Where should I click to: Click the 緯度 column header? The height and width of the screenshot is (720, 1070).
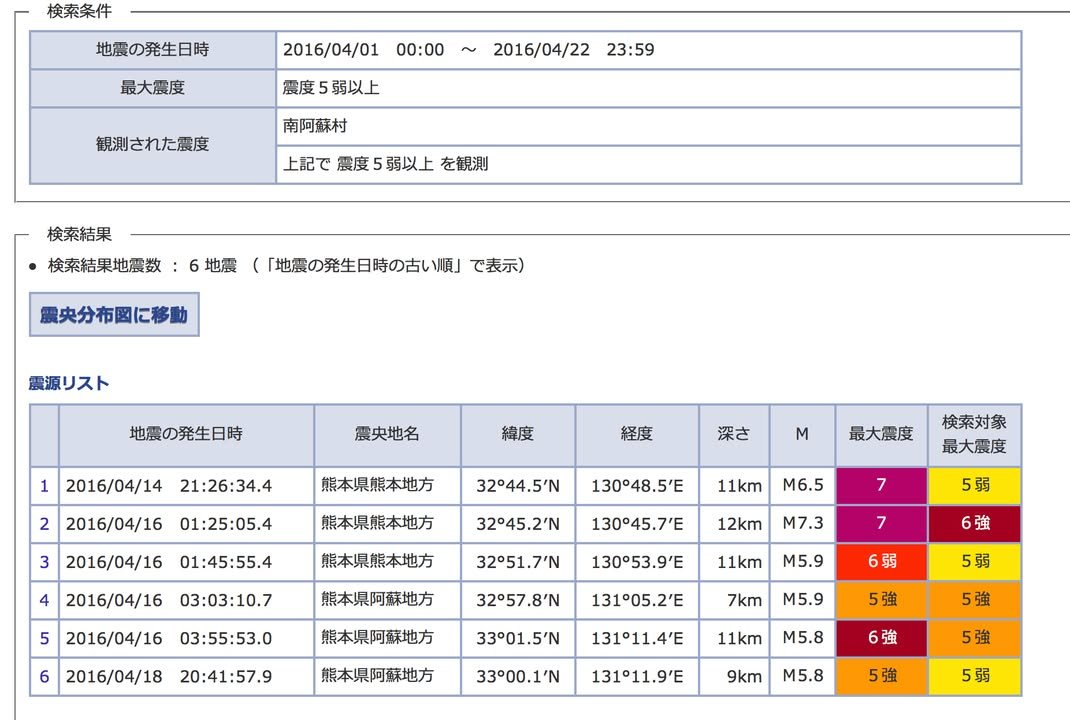point(517,434)
